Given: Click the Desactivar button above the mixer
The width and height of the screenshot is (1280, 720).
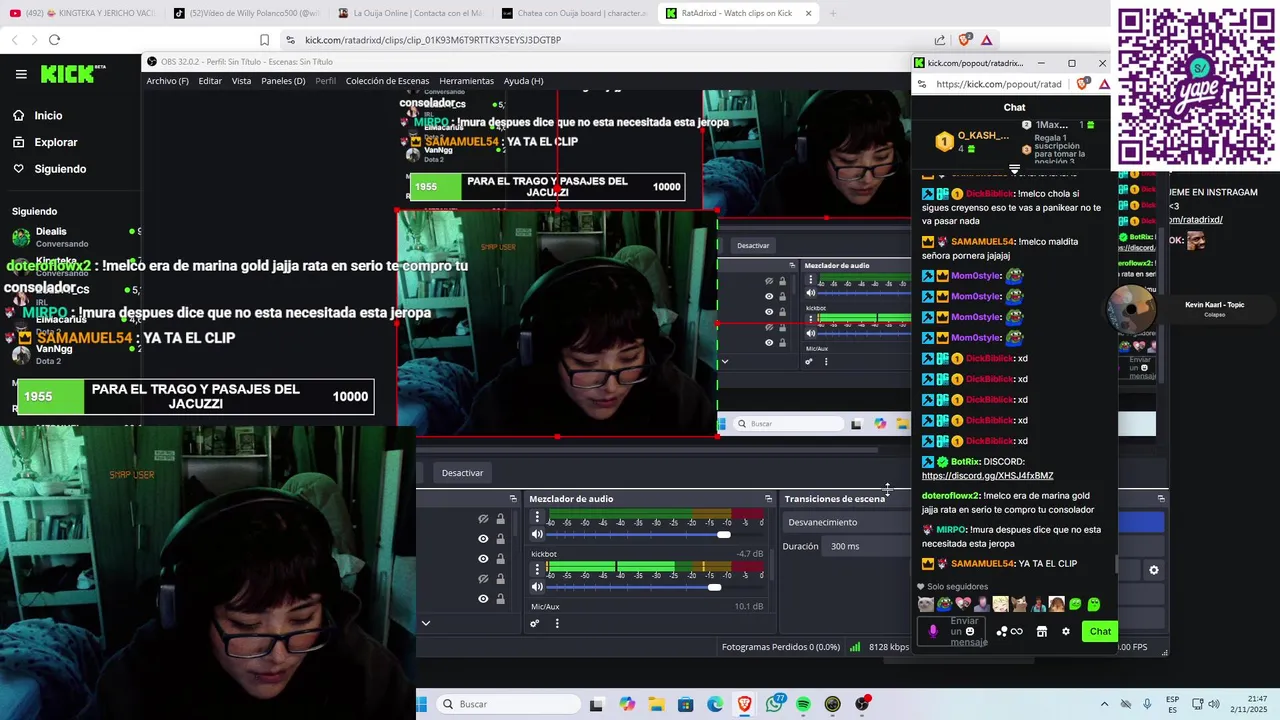Looking at the screenshot, I should tap(462, 473).
